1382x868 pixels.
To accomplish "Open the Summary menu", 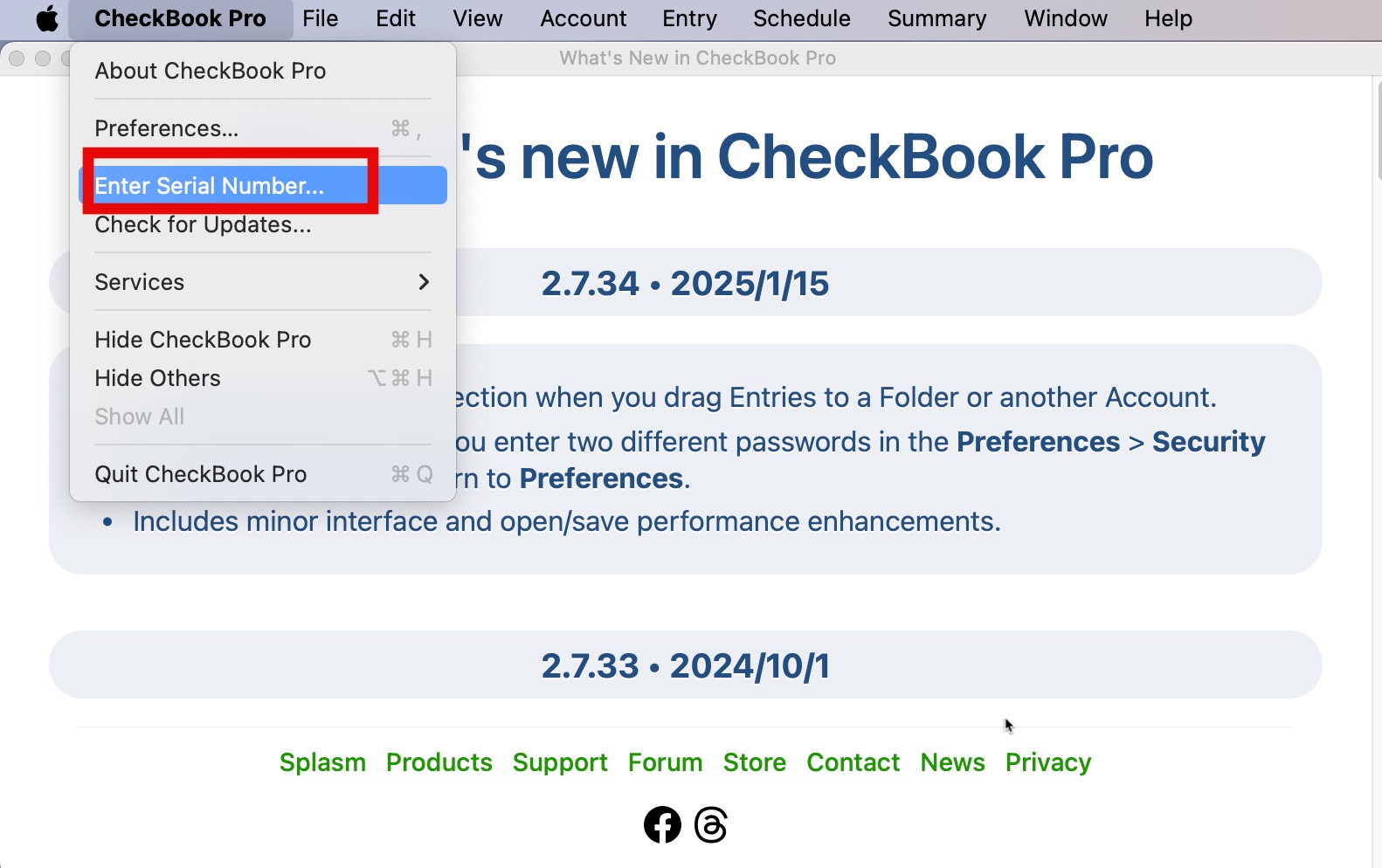I will (936, 18).
